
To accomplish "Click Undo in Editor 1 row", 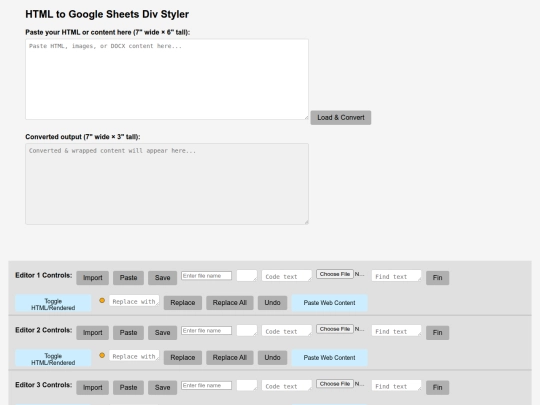I will tap(272, 303).
